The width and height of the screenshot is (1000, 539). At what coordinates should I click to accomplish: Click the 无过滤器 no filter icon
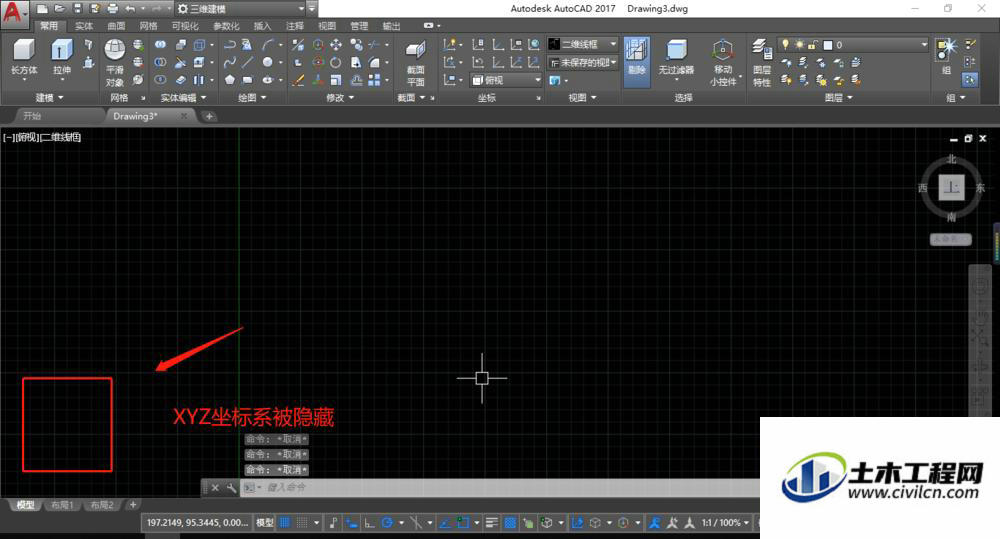pyautogui.click(x=676, y=57)
